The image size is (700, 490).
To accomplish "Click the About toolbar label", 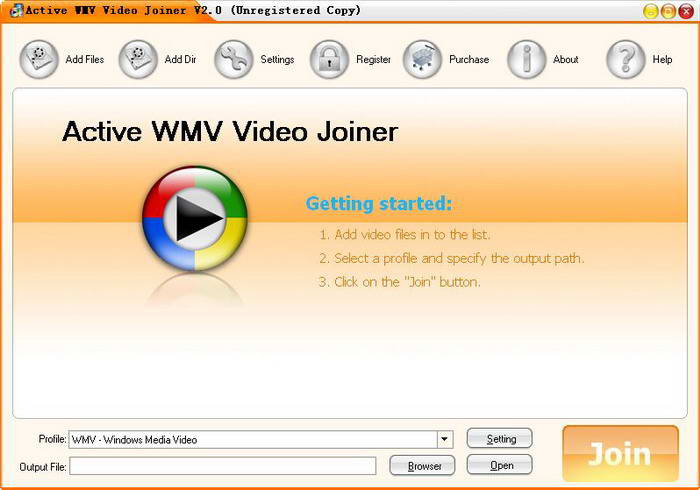I will [566, 59].
